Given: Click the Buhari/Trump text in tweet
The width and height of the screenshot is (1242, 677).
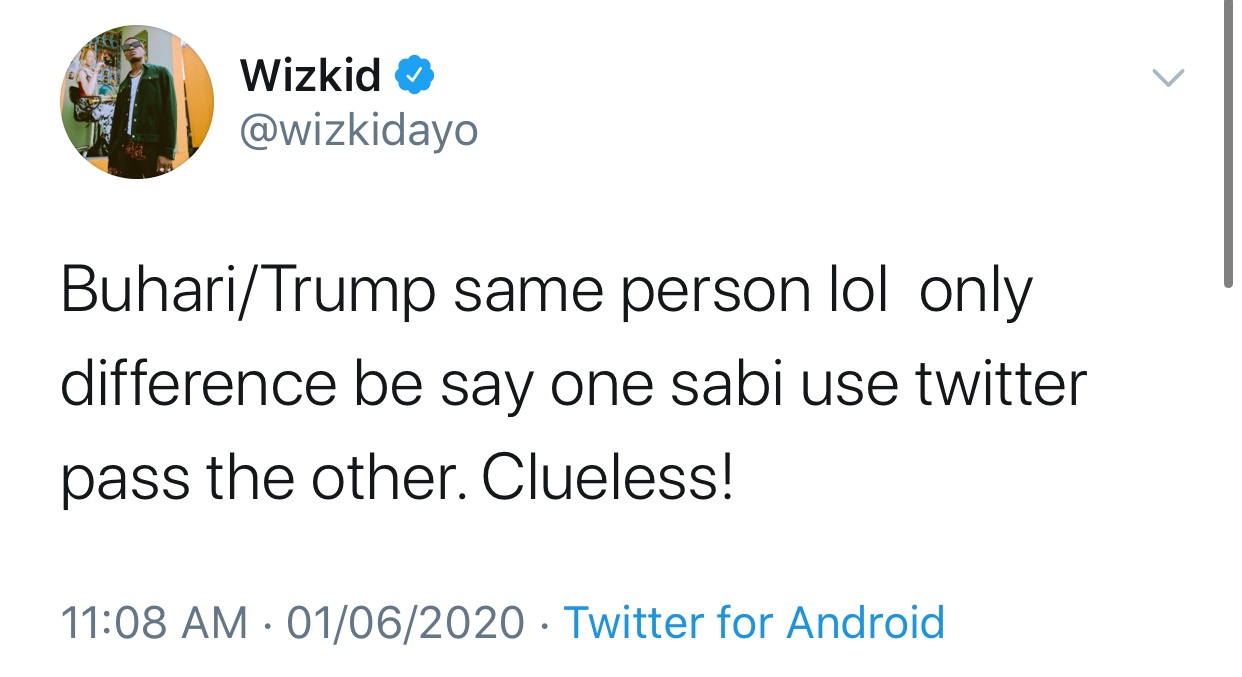Looking at the screenshot, I should 248,290.
